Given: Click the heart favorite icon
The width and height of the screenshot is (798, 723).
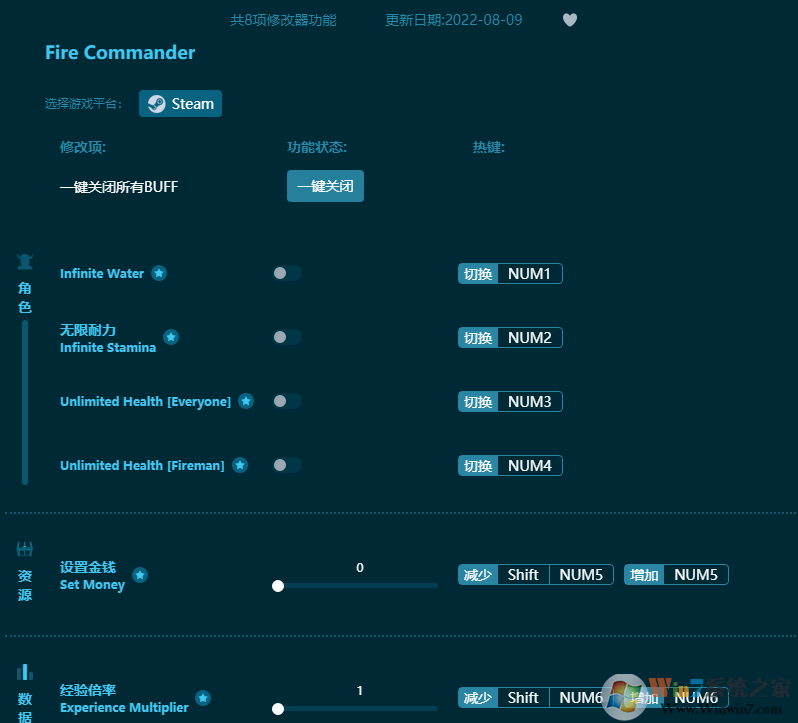Looking at the screenshot, I should 569,20.
